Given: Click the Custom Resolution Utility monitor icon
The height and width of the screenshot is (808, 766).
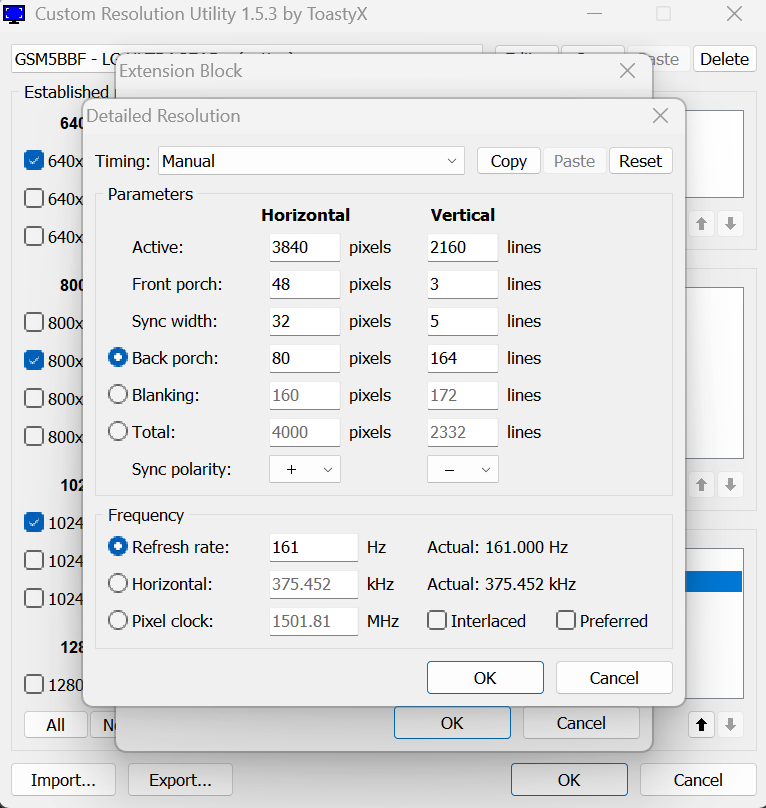Looking at the screenshot, I should (x=14, y=14).
